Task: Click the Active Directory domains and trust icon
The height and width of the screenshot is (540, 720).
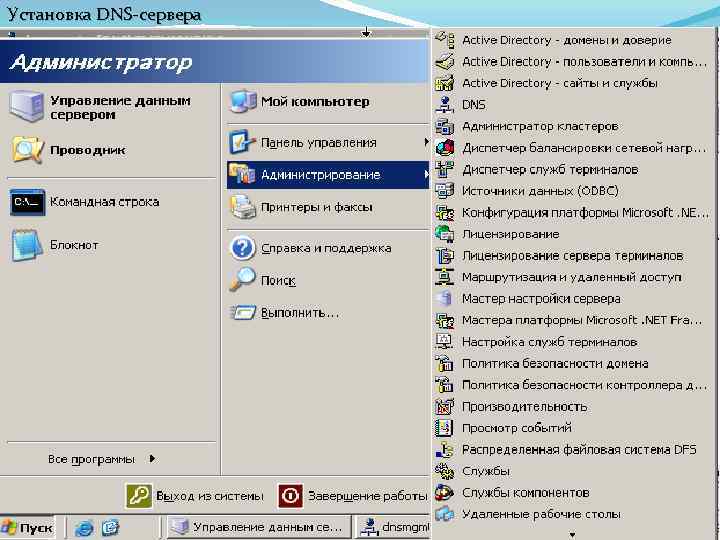Action: tap(444, 39)
